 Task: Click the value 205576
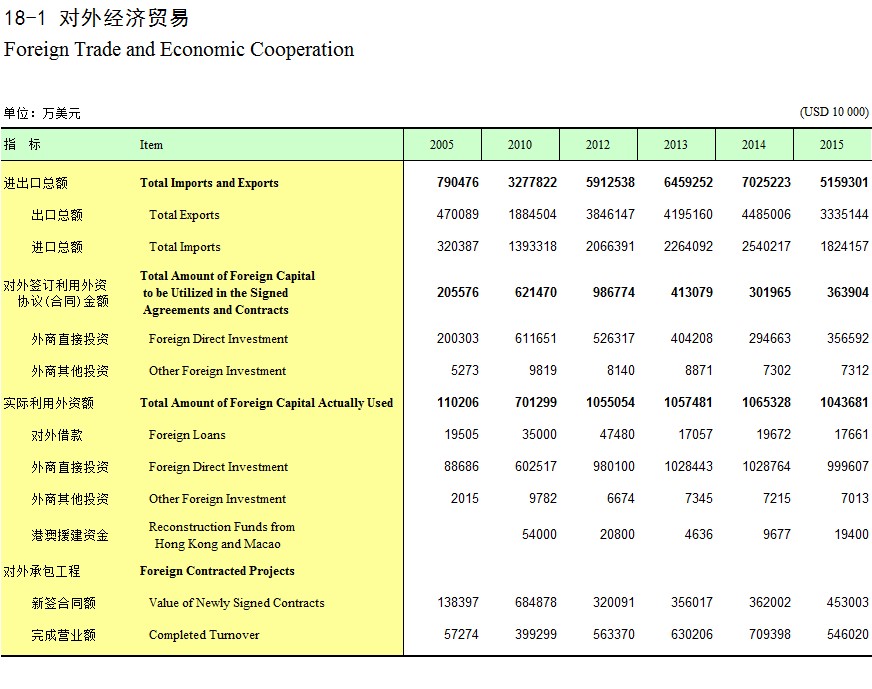click(x=458, y=293)
